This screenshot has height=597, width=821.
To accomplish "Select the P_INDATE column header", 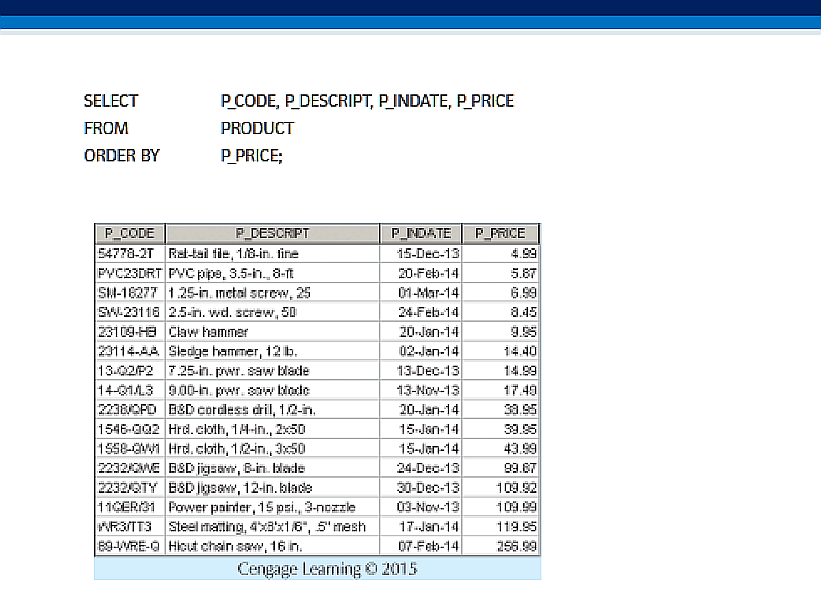I will tap(421, 233).
